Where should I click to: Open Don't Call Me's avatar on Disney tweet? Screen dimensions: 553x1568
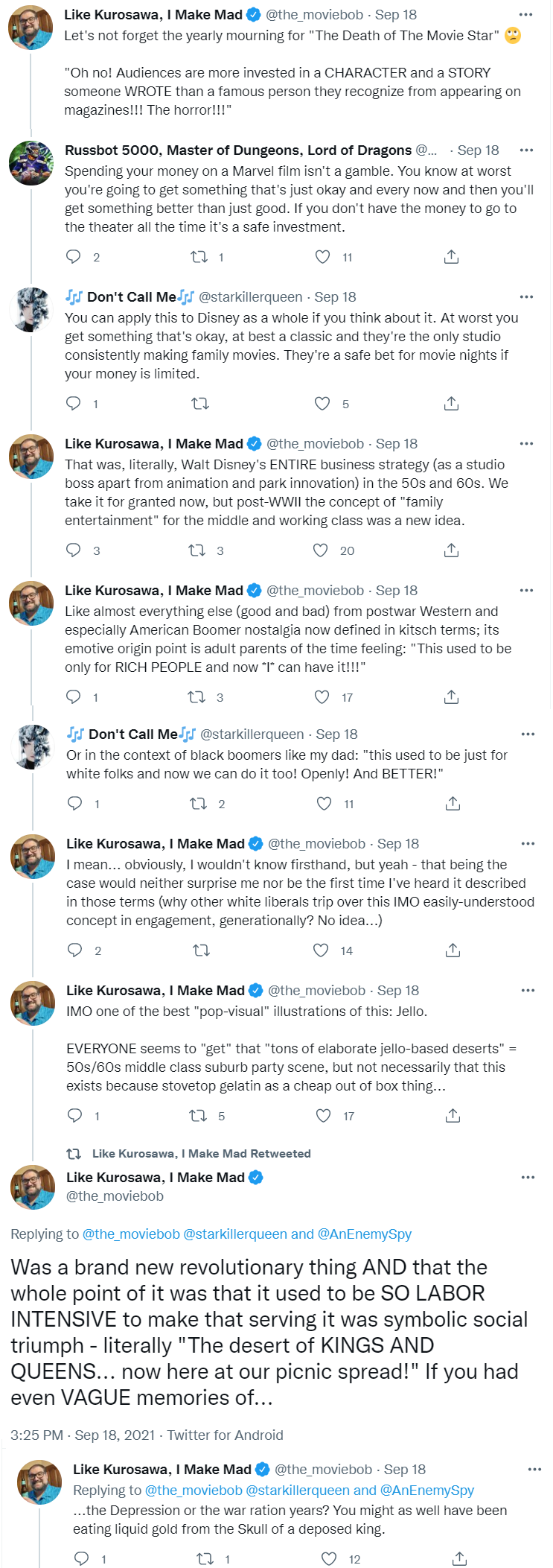31,309
